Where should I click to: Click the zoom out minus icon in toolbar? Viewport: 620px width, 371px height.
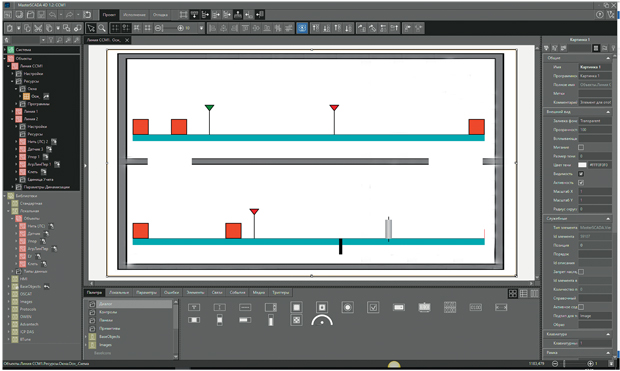[159, 28]
